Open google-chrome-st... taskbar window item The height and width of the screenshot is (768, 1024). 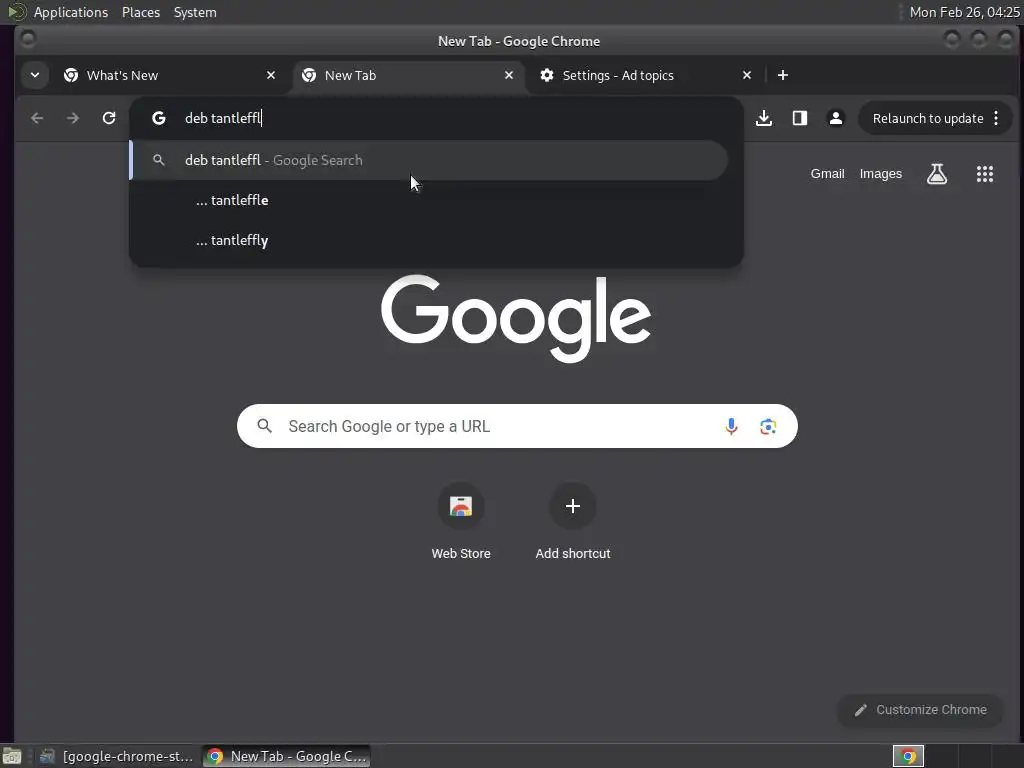116,756
